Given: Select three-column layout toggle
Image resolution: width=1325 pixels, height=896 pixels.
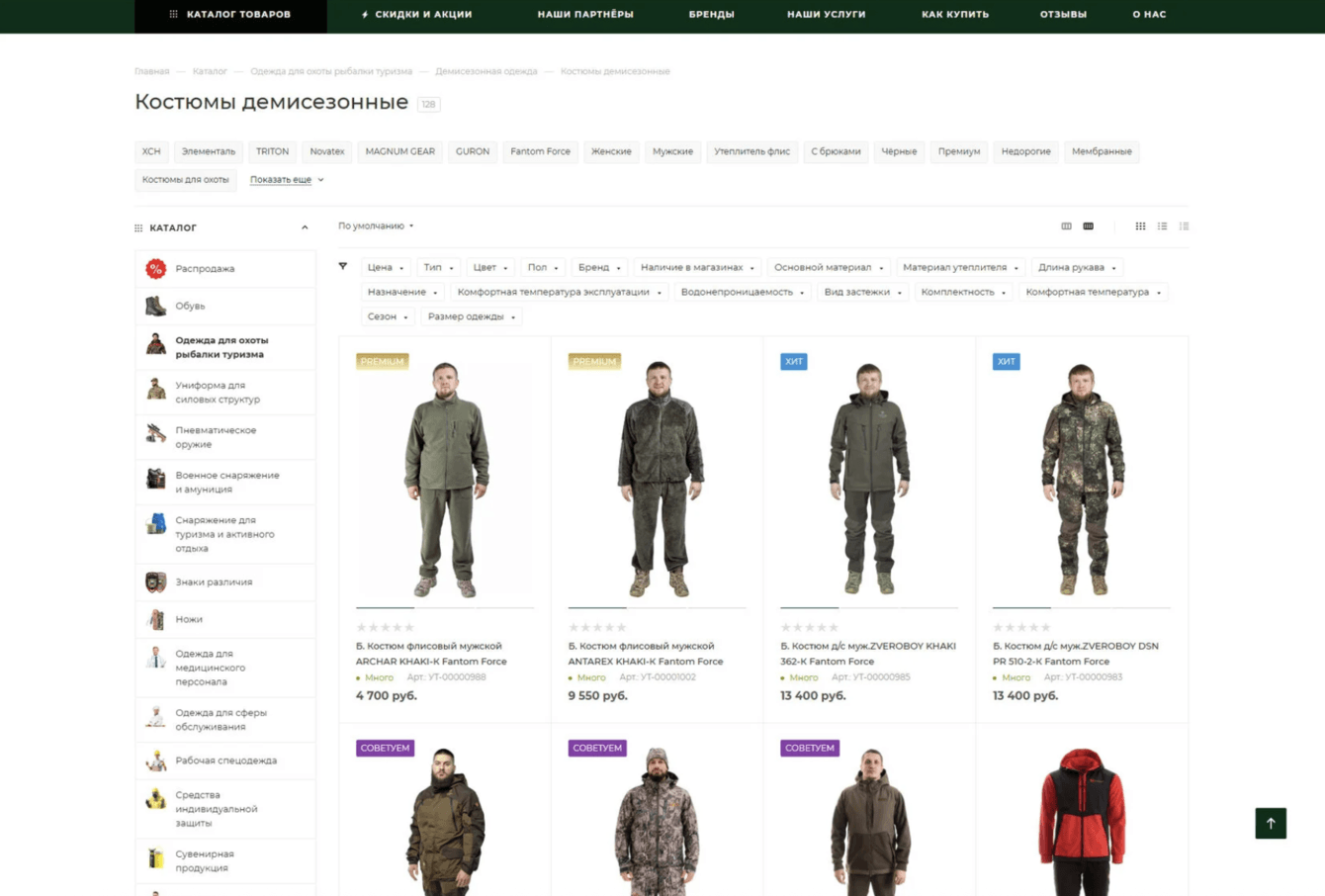Looking at the screenshot, I should coord(1066,226).
